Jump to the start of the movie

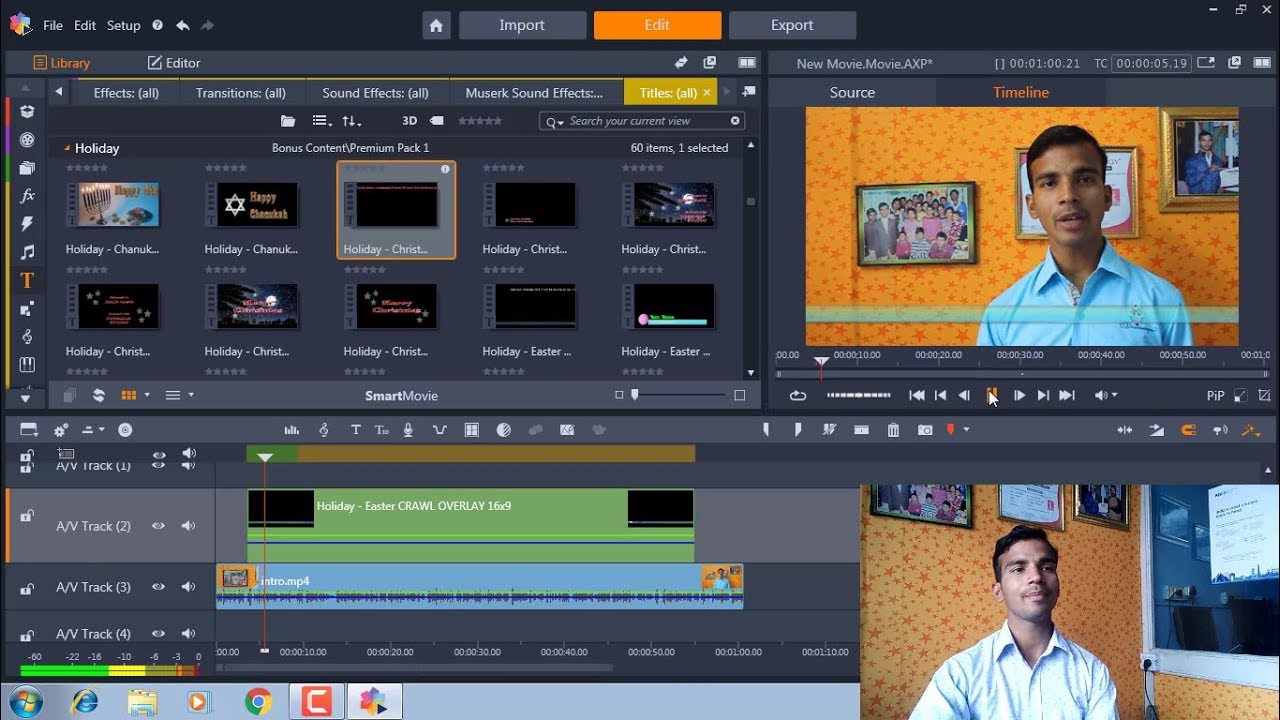pyautogui.click(x=916, y=396)
